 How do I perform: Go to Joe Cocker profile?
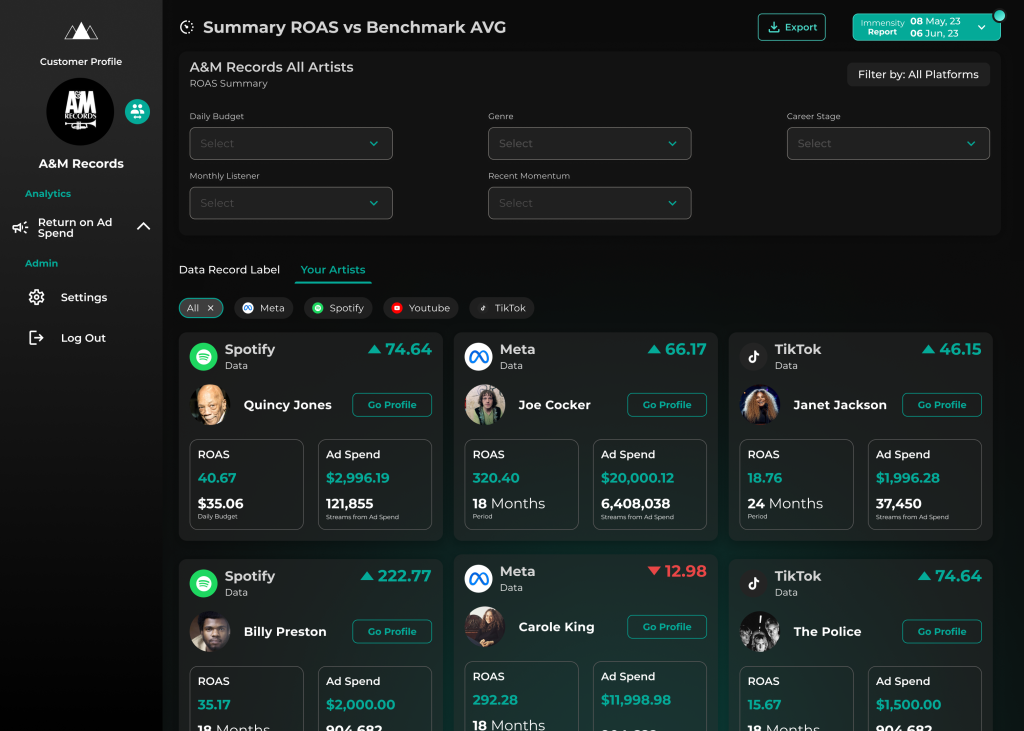pyautogui.click(x=667, y=404)
